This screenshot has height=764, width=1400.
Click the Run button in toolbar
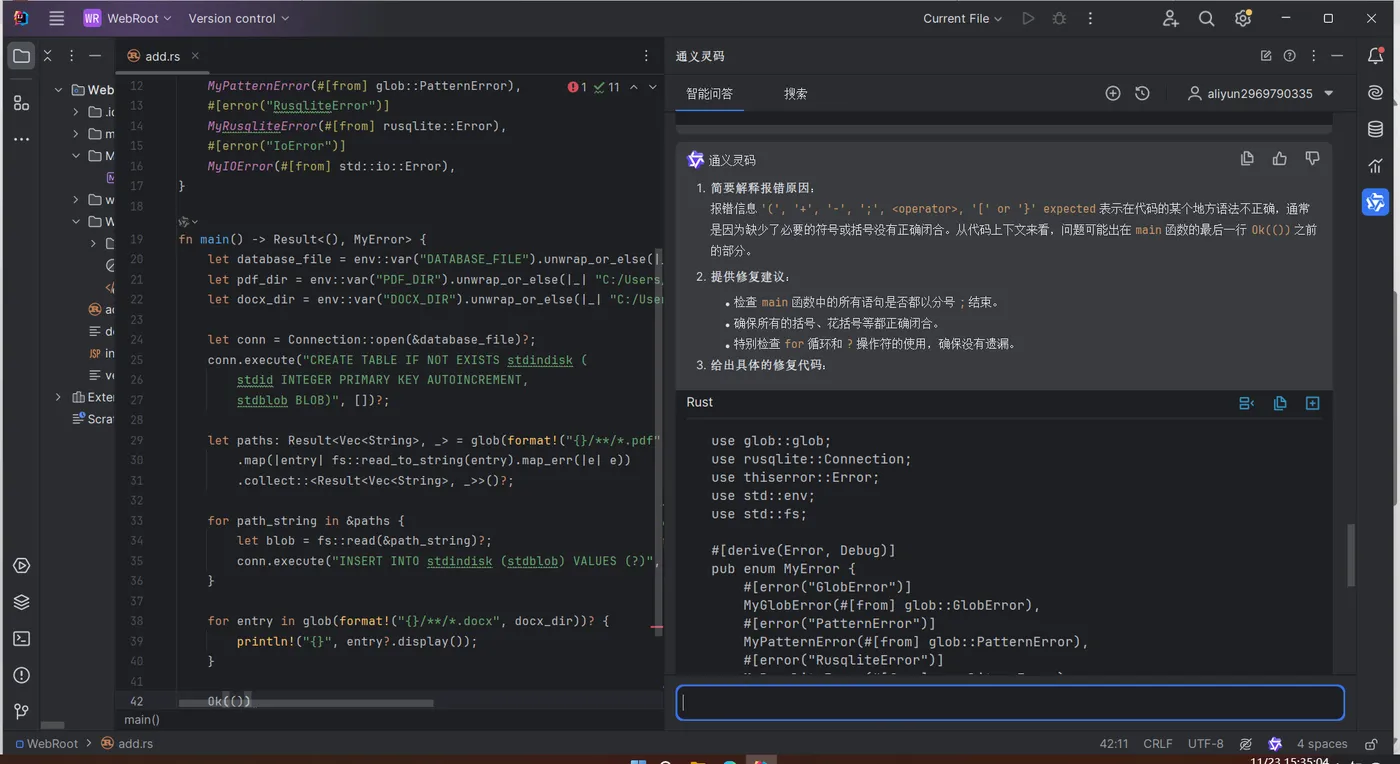click(1028, 18)
